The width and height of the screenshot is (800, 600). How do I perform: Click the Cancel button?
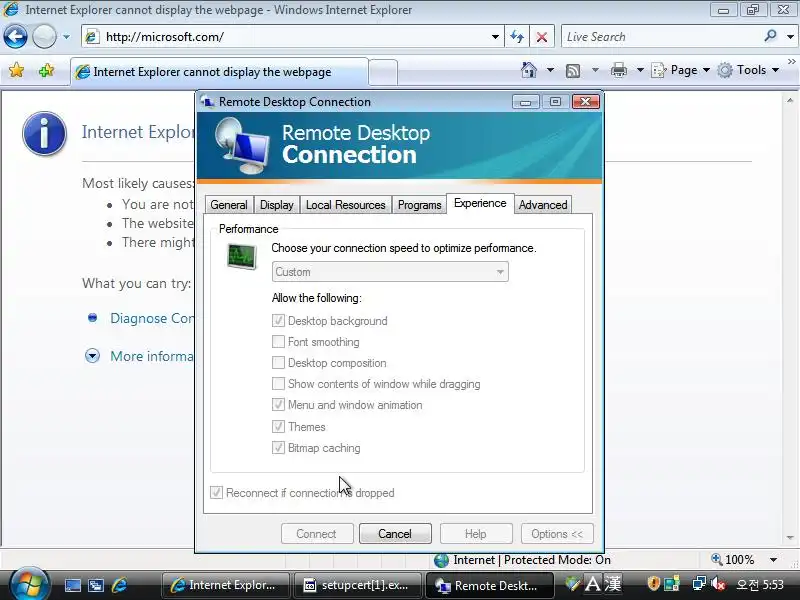[x=395, y=534]
